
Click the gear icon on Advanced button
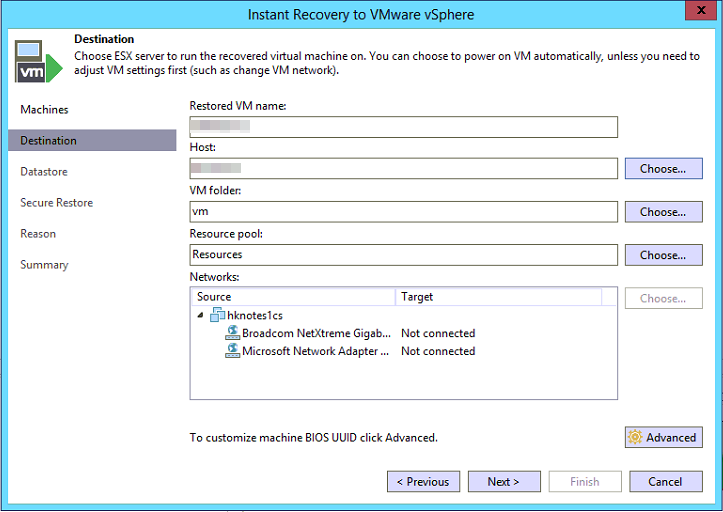click(635, 437)
